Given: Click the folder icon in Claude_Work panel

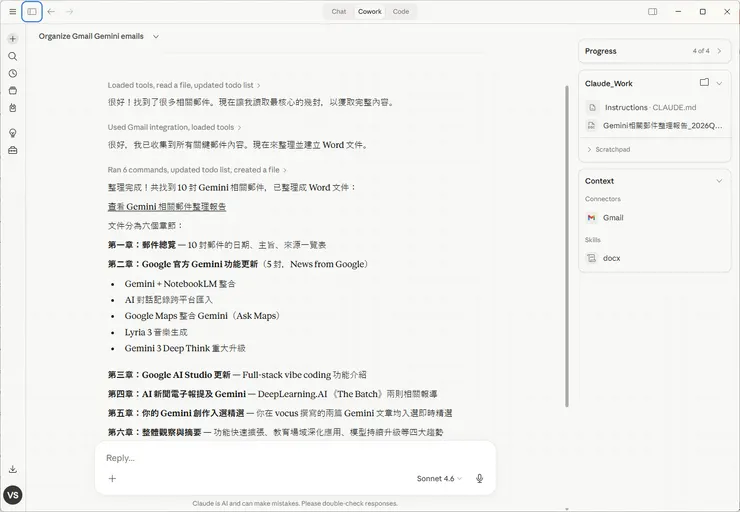Looking at the screenshot, I should tap(704, 83).
